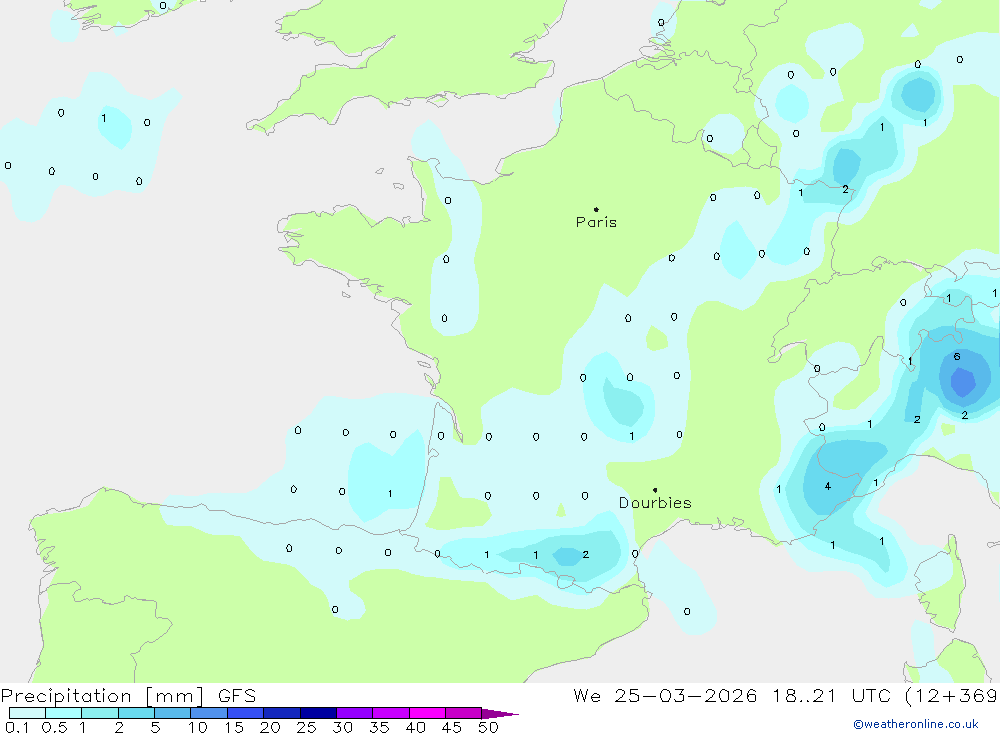Click the Paris city label

(x=596, y=222)
